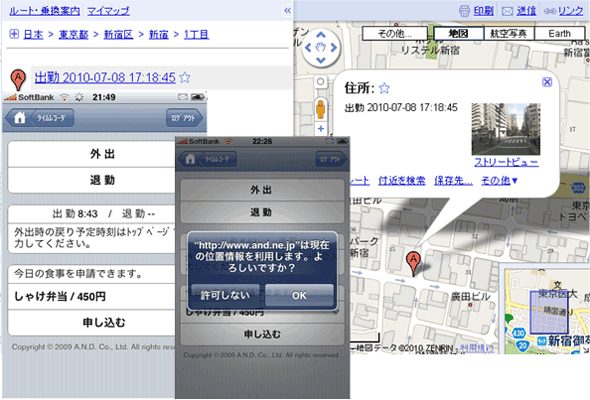Open the 東京都 breadcrumb link
This screenshot has height=400, width=590.
73,35
